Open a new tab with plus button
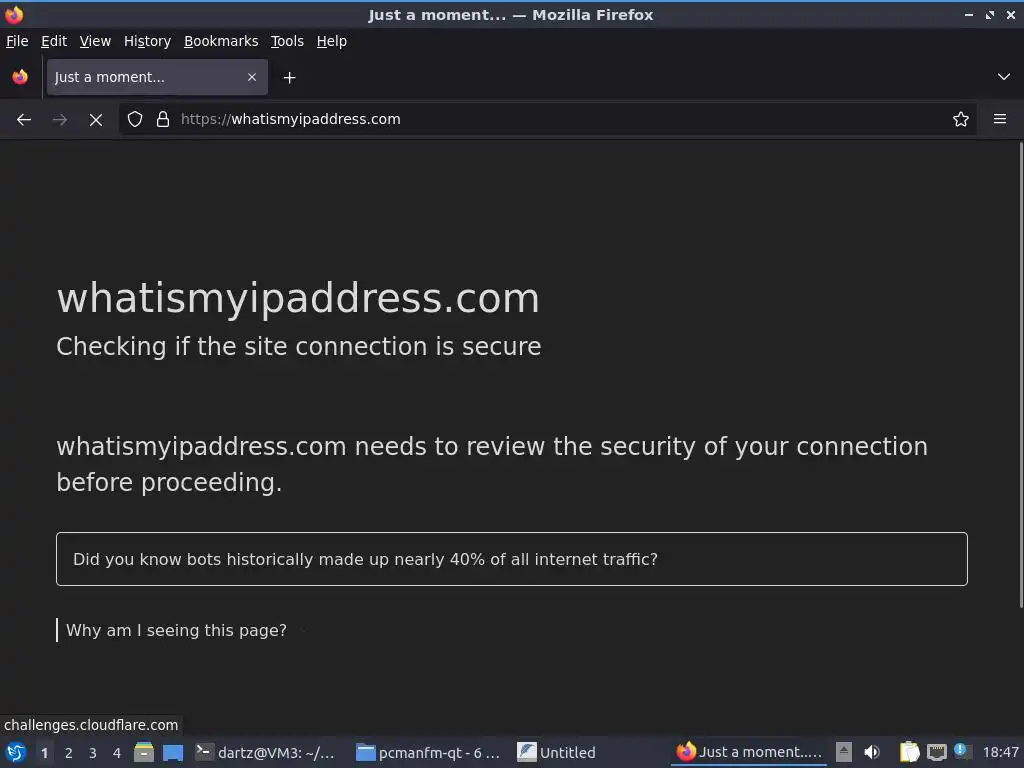Viewport: 1024px width, 768px height. pos(289,78)
